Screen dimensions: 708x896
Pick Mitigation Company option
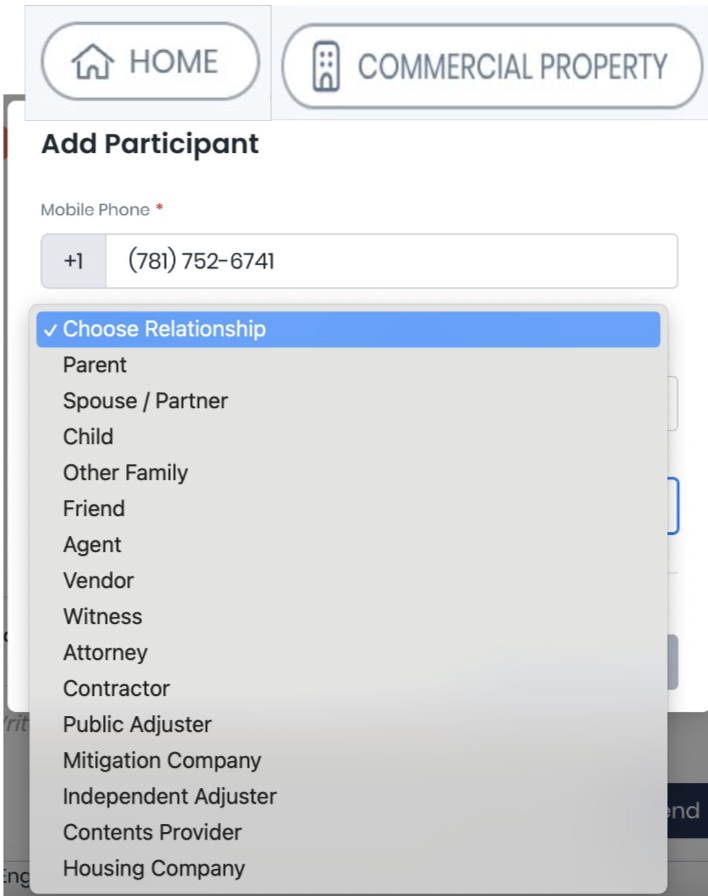coord(162,761)
